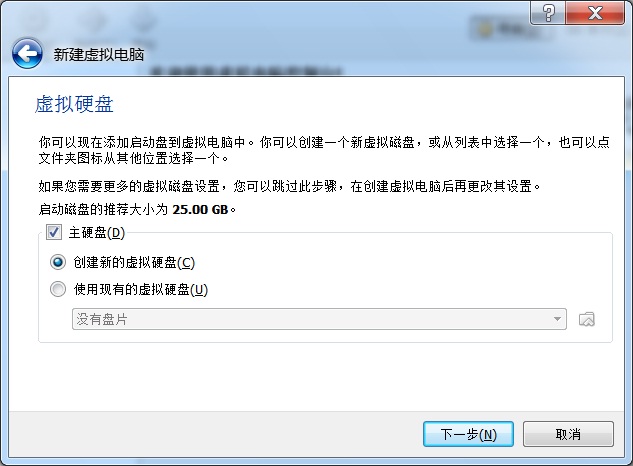Open the 没有盘片 disk combo box

(x=319, y=319)
